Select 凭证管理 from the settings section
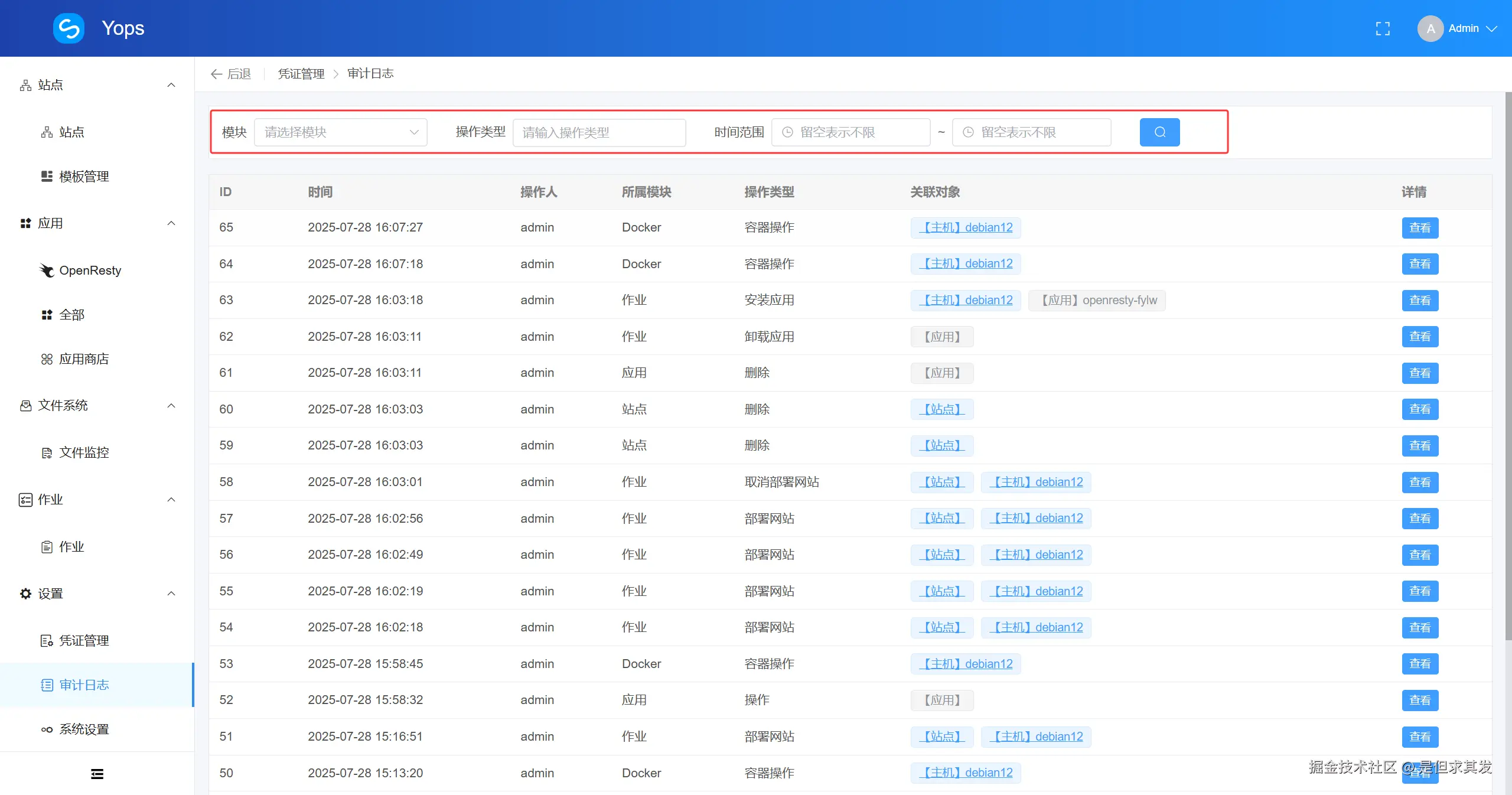This screenshot has height=795, width=1512. coord(83,640)
